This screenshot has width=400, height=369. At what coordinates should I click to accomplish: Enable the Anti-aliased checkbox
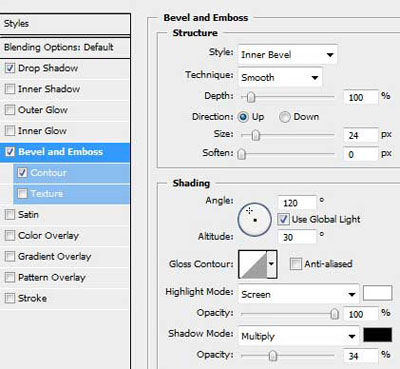(296, 264)
